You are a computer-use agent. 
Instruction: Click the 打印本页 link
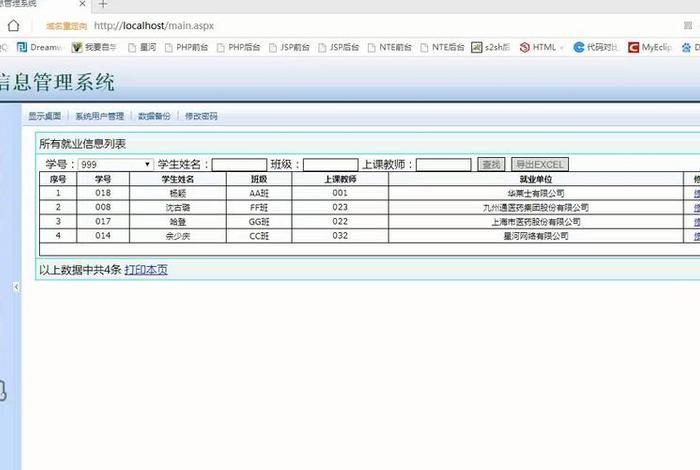(146, 270)
